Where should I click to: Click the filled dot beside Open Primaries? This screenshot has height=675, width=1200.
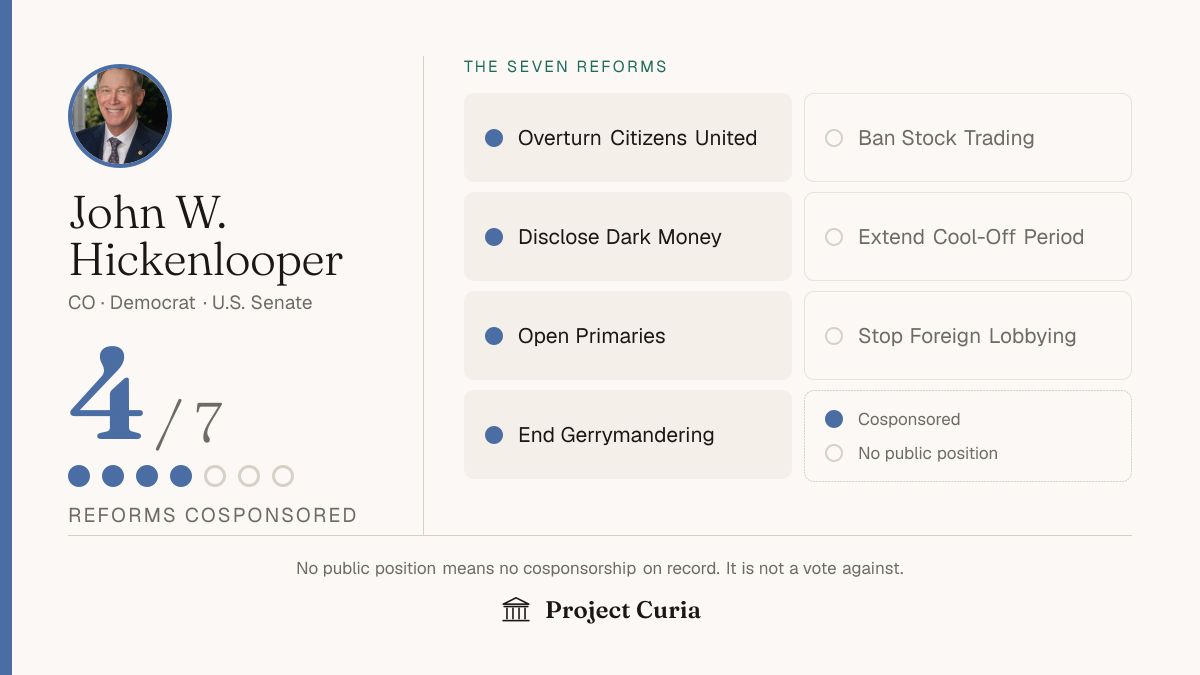coord(494,336)
